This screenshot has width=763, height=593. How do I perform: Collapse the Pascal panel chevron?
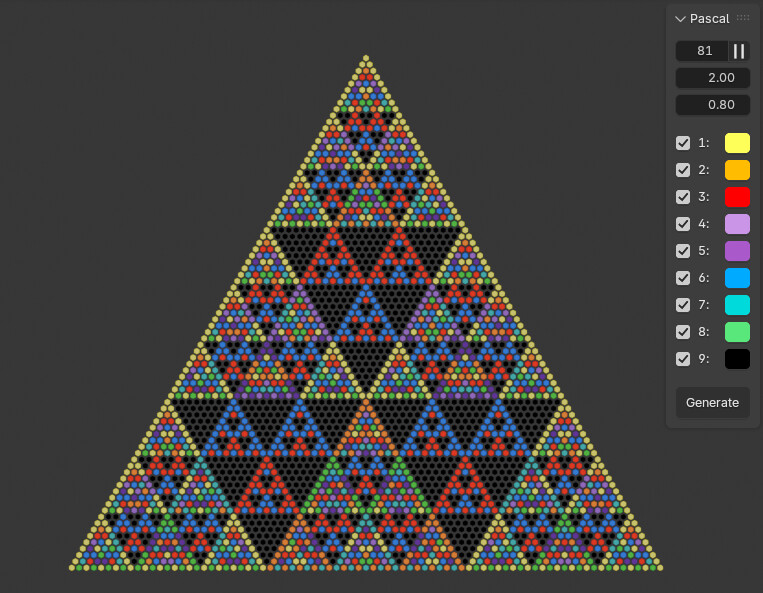point(680,19)
